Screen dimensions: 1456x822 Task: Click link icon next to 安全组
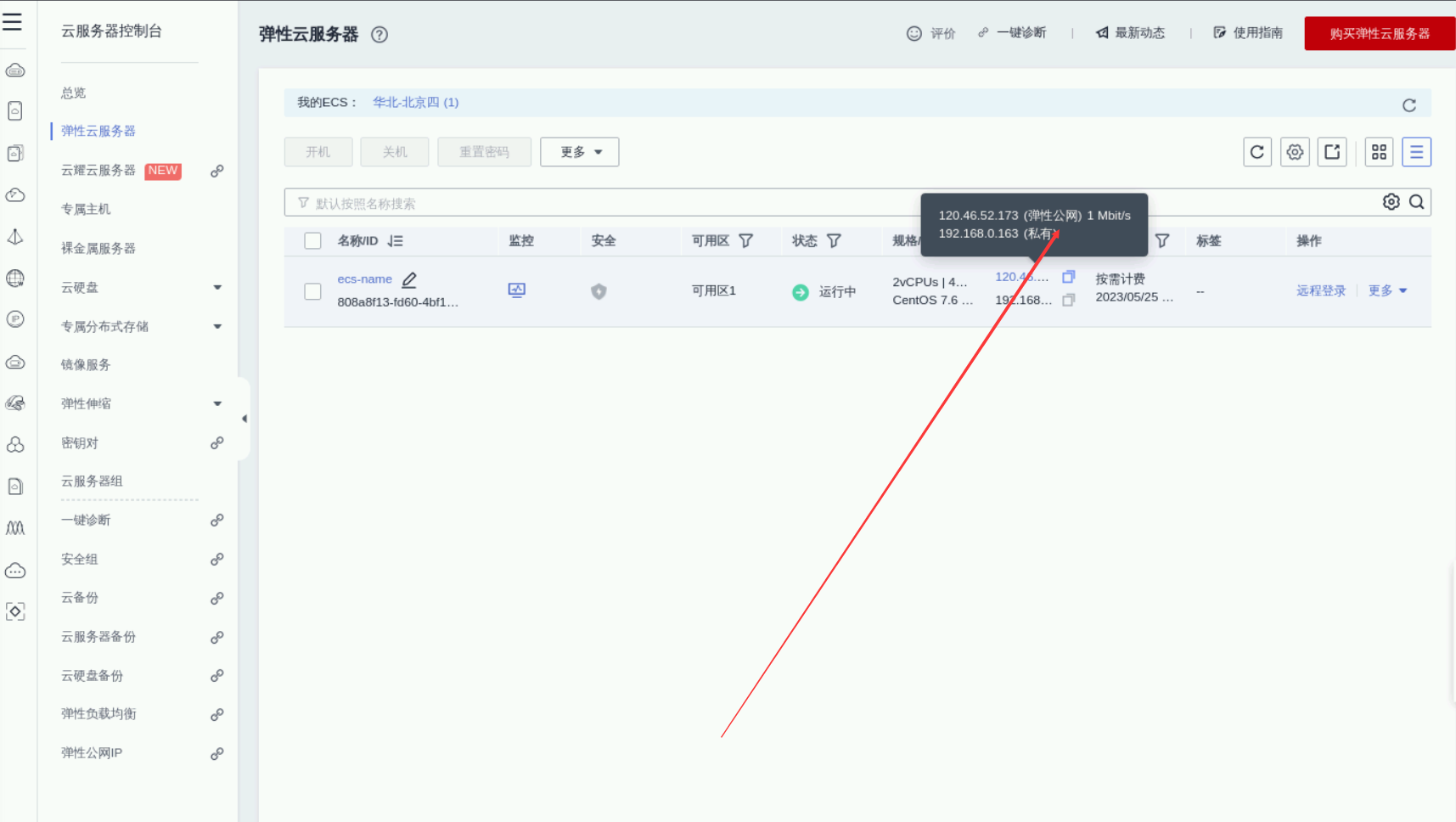pyautogui.click(x=217, y=560)
